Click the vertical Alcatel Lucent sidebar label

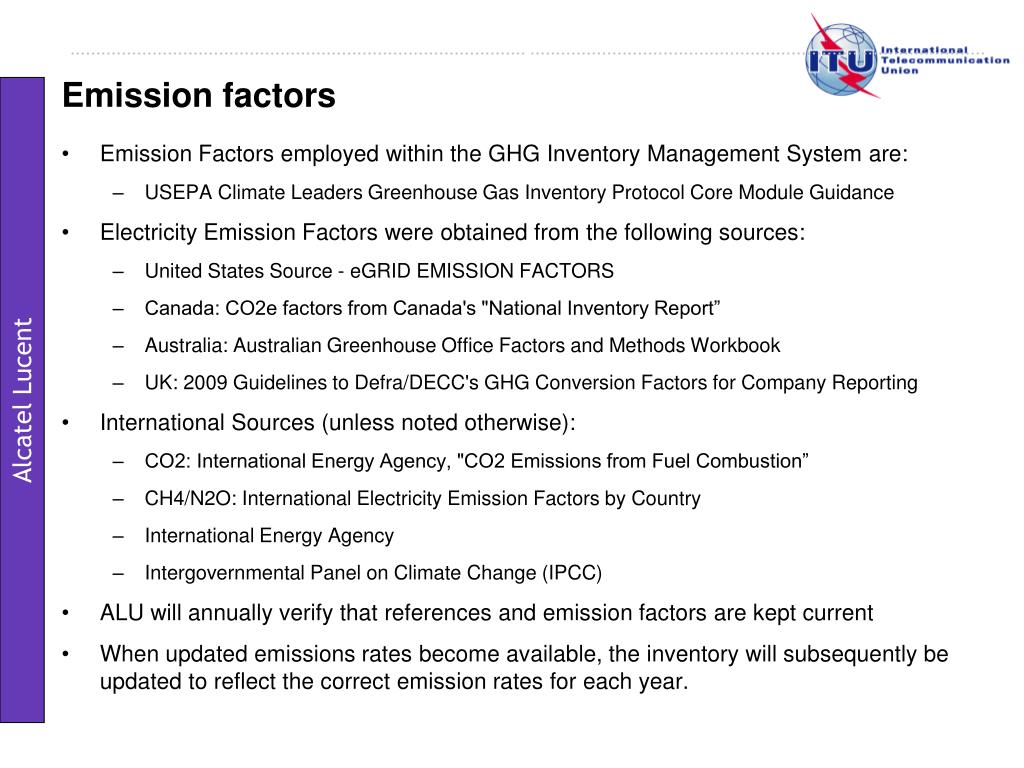[x=22, y=400]
